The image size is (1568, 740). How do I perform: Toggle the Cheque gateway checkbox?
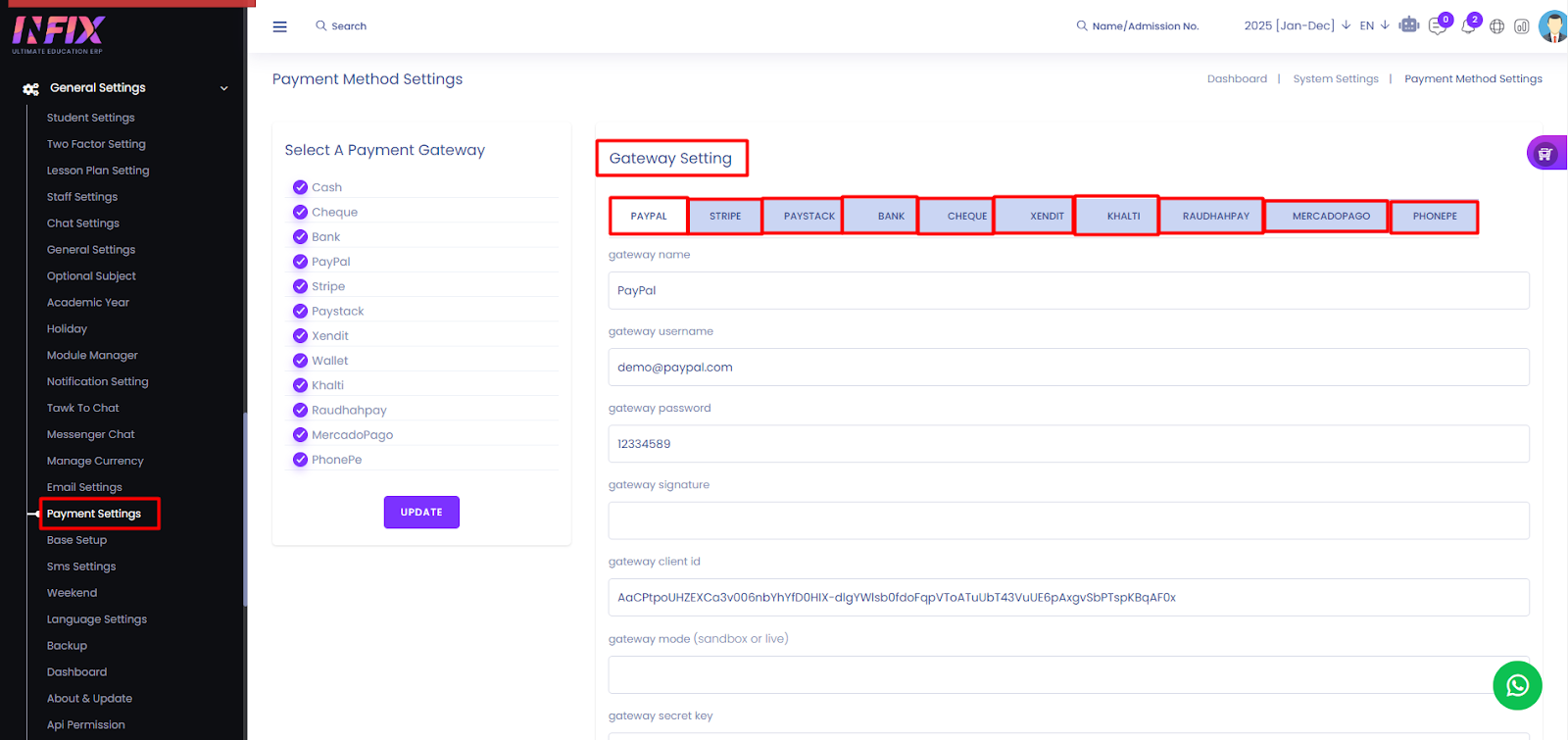pos(300,212)
